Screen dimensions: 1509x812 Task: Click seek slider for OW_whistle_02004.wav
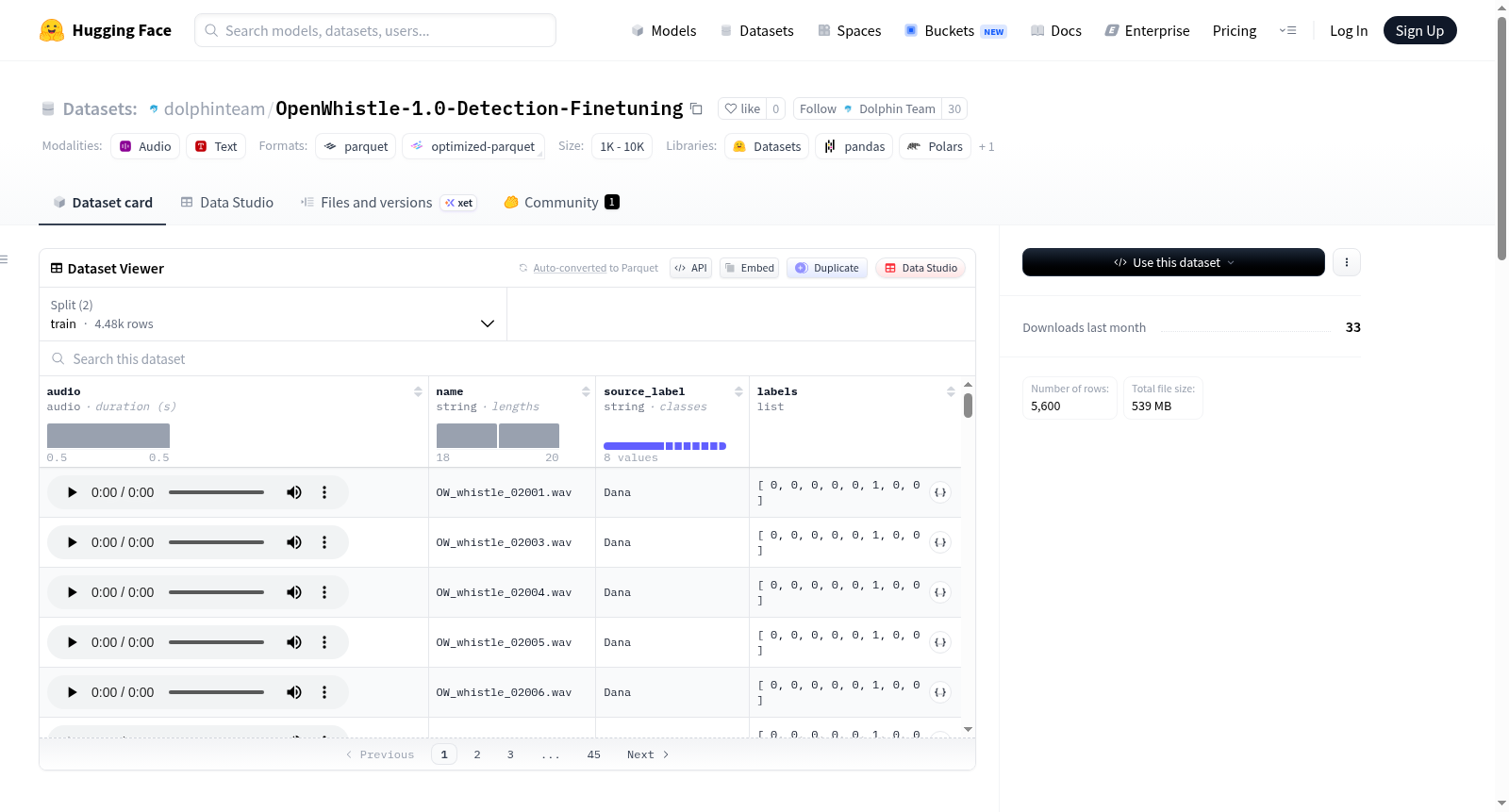[216, 592]
